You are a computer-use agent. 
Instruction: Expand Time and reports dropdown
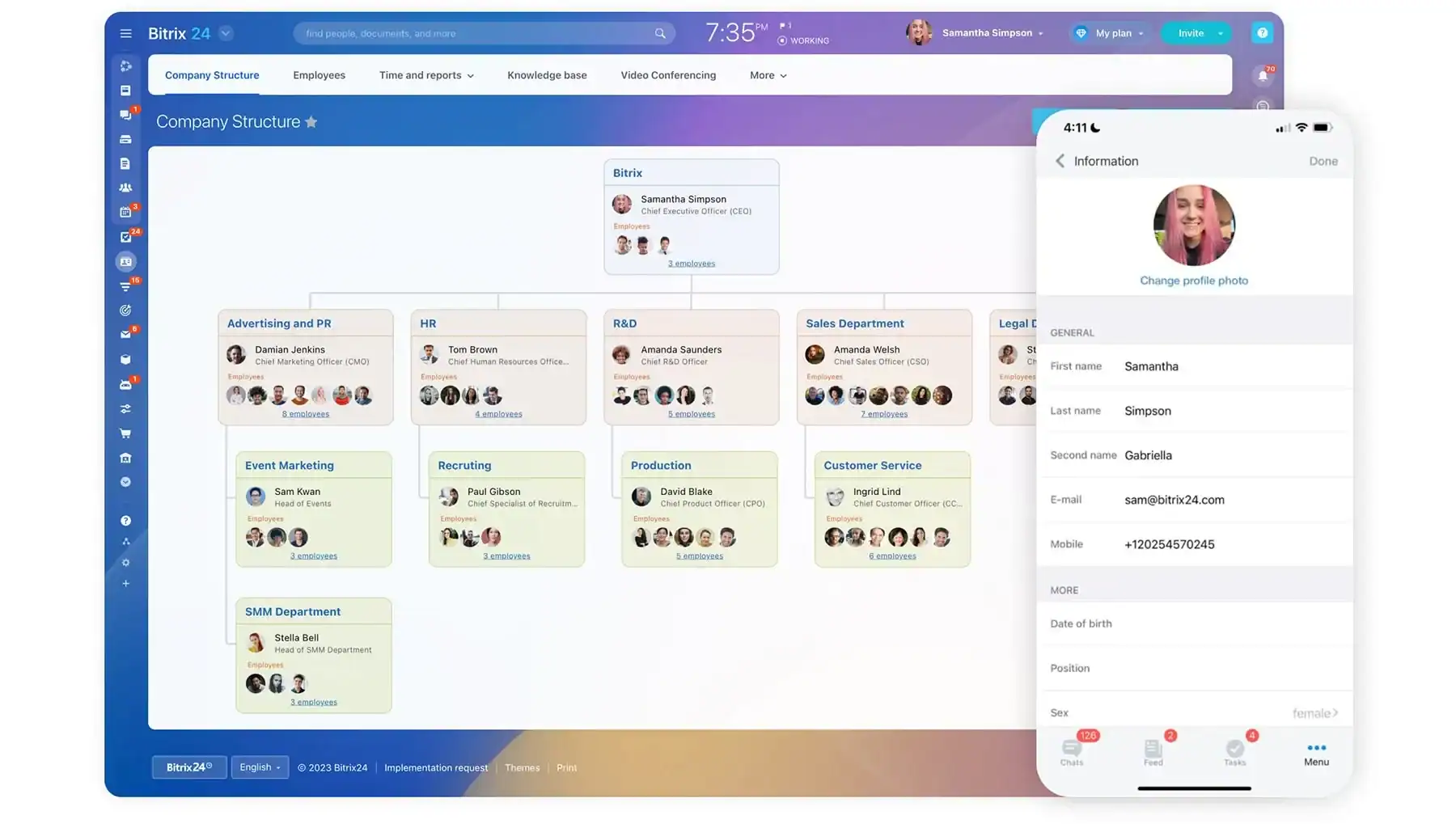pyautogui.click(x=426, y=75)
